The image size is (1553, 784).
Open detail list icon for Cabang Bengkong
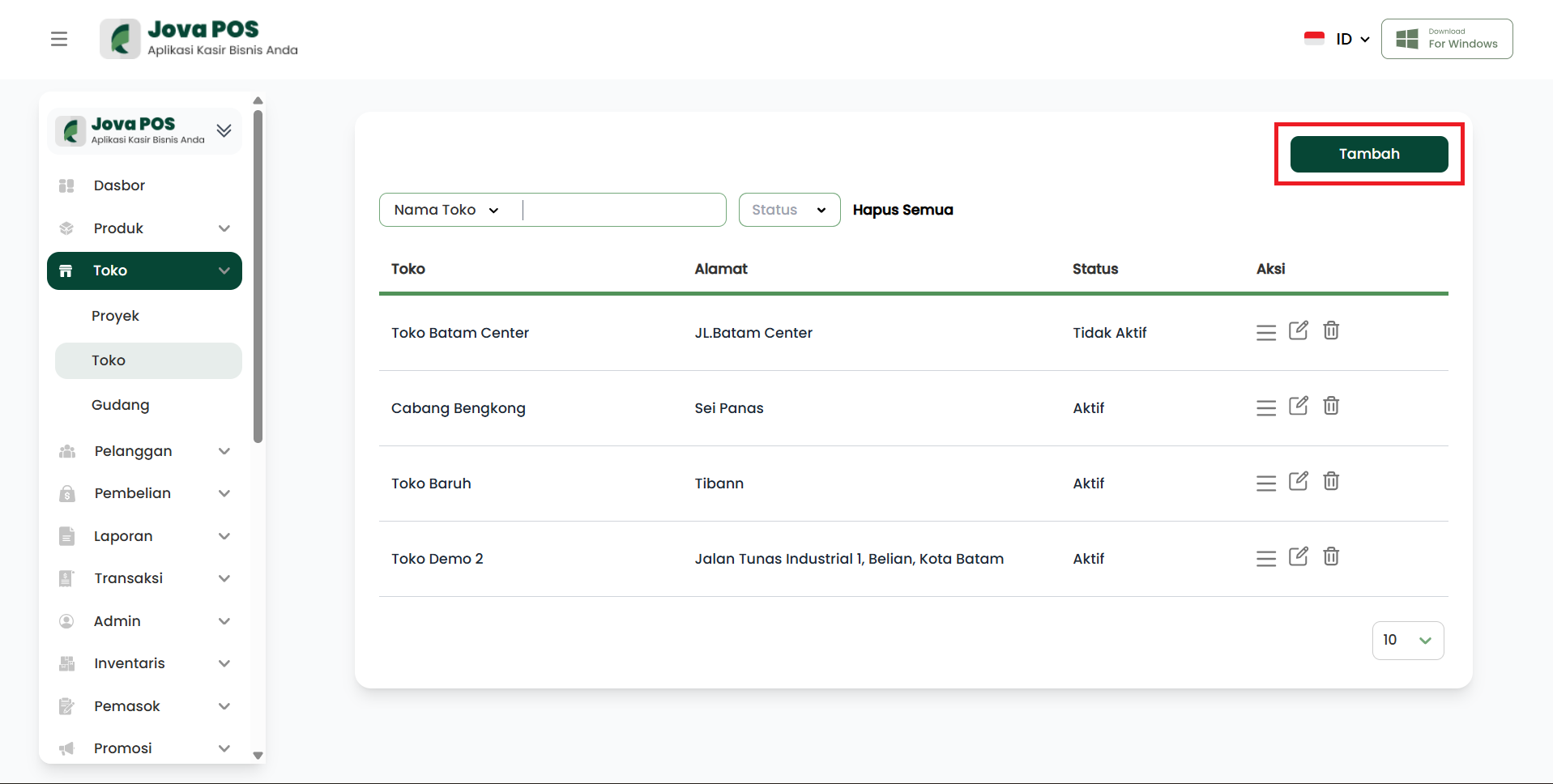click(1265, 408)
